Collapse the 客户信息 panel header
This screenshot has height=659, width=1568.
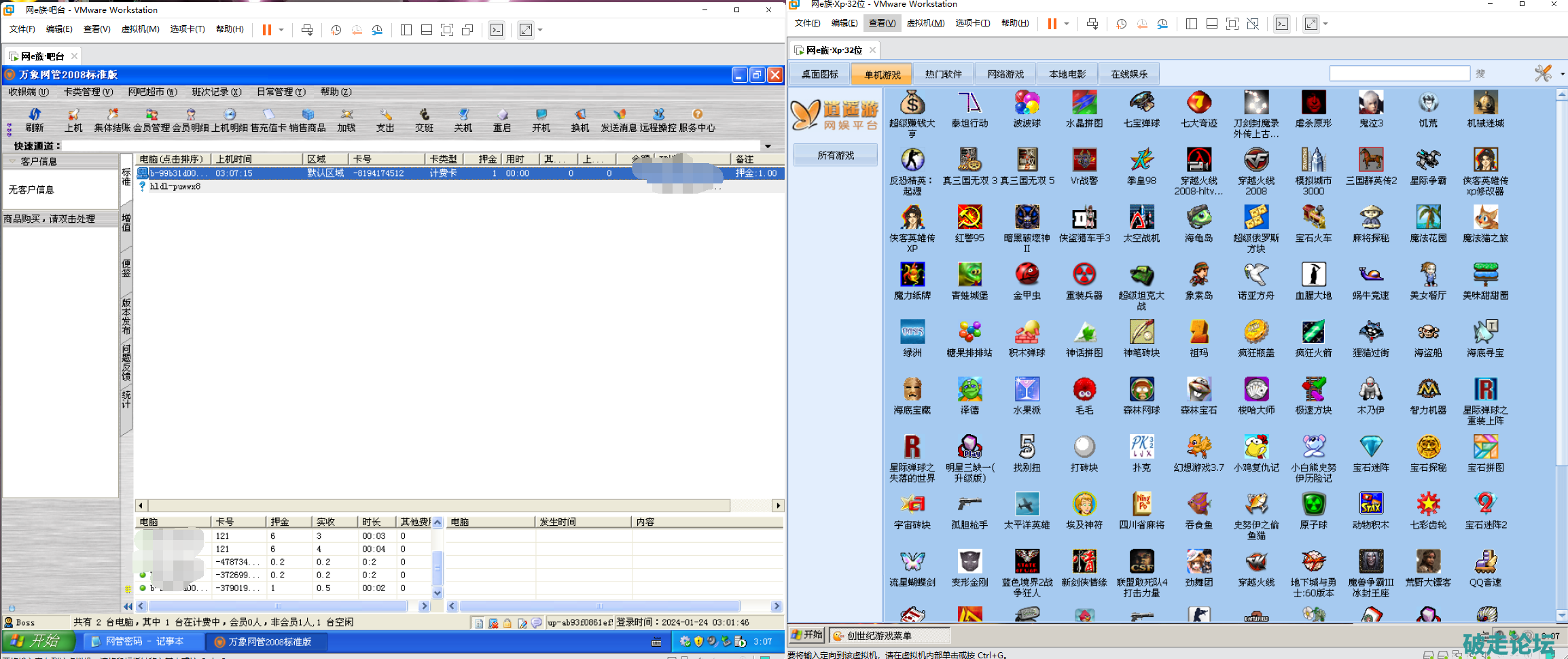(x=12, y=161)
